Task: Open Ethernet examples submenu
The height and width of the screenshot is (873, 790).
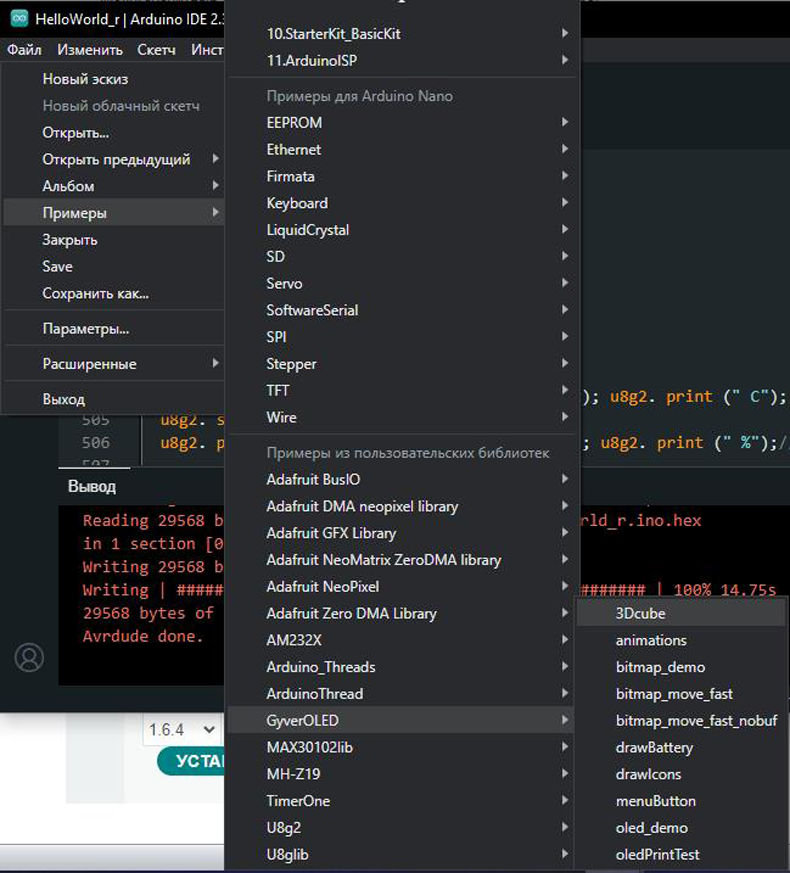Action: point(402,149)
